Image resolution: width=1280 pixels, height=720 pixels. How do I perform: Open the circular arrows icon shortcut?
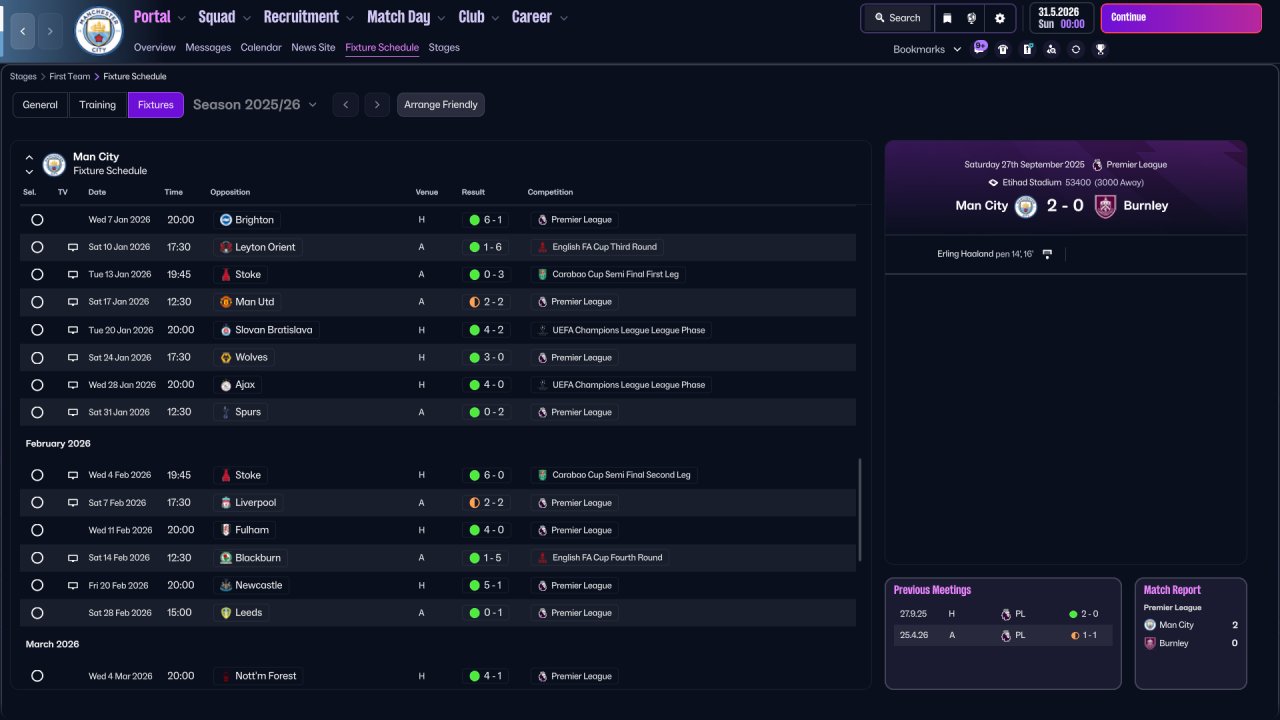point(1076,49)
